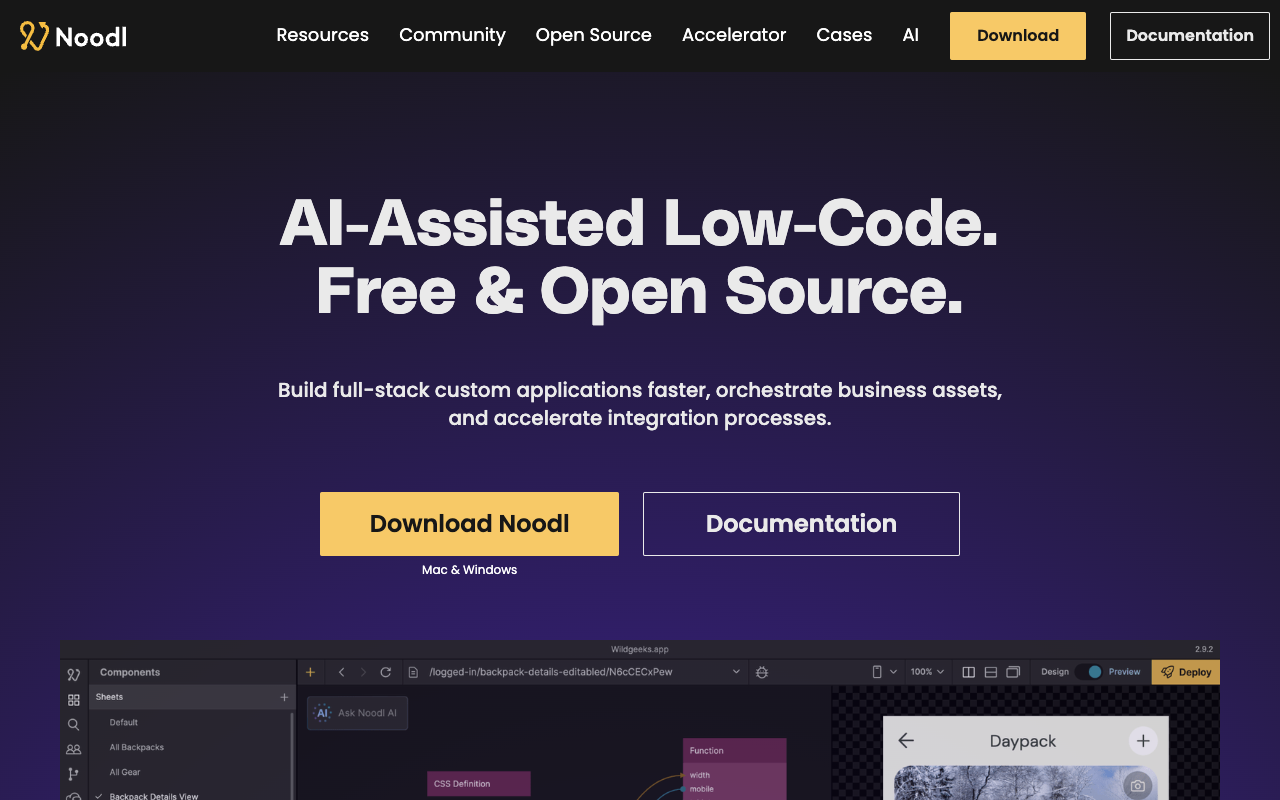
Task: Click the Preview label next to toggle
Action: tap(1125, 672)
